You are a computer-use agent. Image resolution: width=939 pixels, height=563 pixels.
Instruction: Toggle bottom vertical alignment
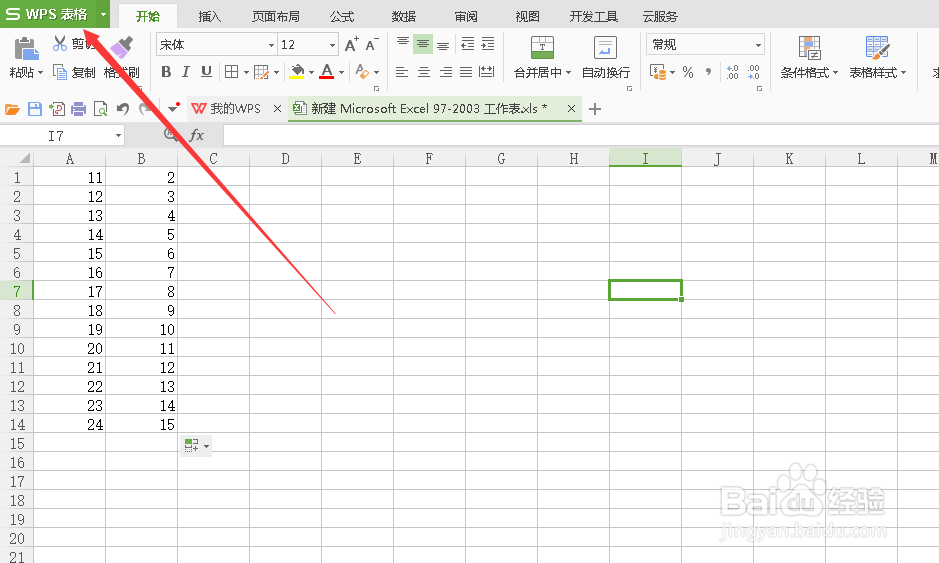443,44
